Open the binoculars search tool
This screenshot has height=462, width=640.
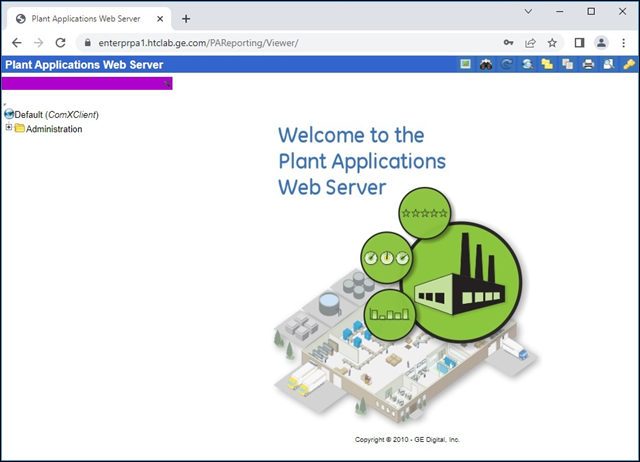486,64
